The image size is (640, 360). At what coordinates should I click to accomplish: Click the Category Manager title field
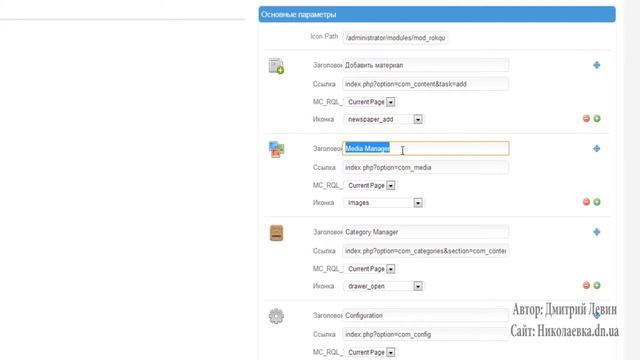tap(426, 232)
